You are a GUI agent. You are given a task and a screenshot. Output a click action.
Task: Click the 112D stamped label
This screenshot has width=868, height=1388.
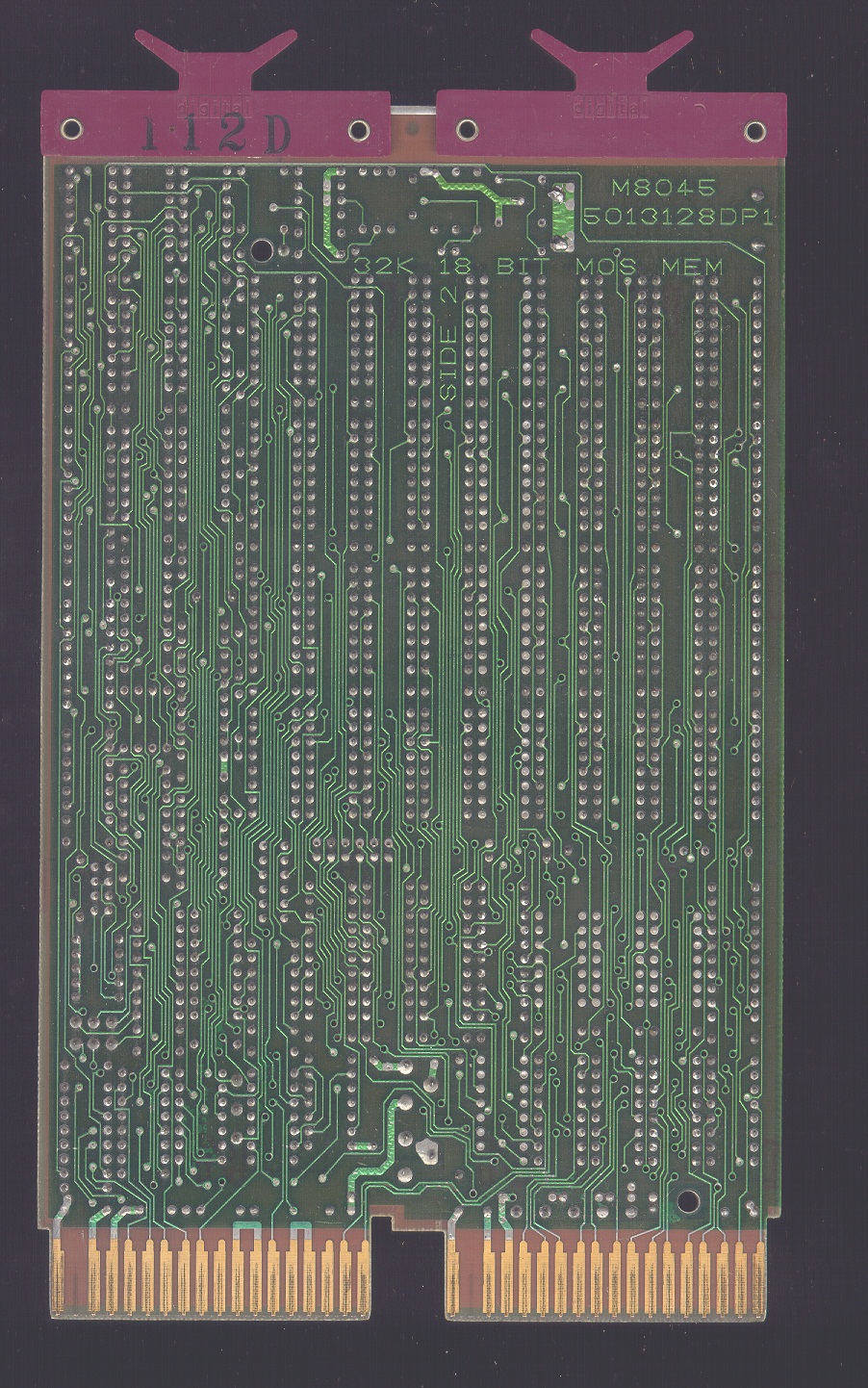tap(216, 136)
